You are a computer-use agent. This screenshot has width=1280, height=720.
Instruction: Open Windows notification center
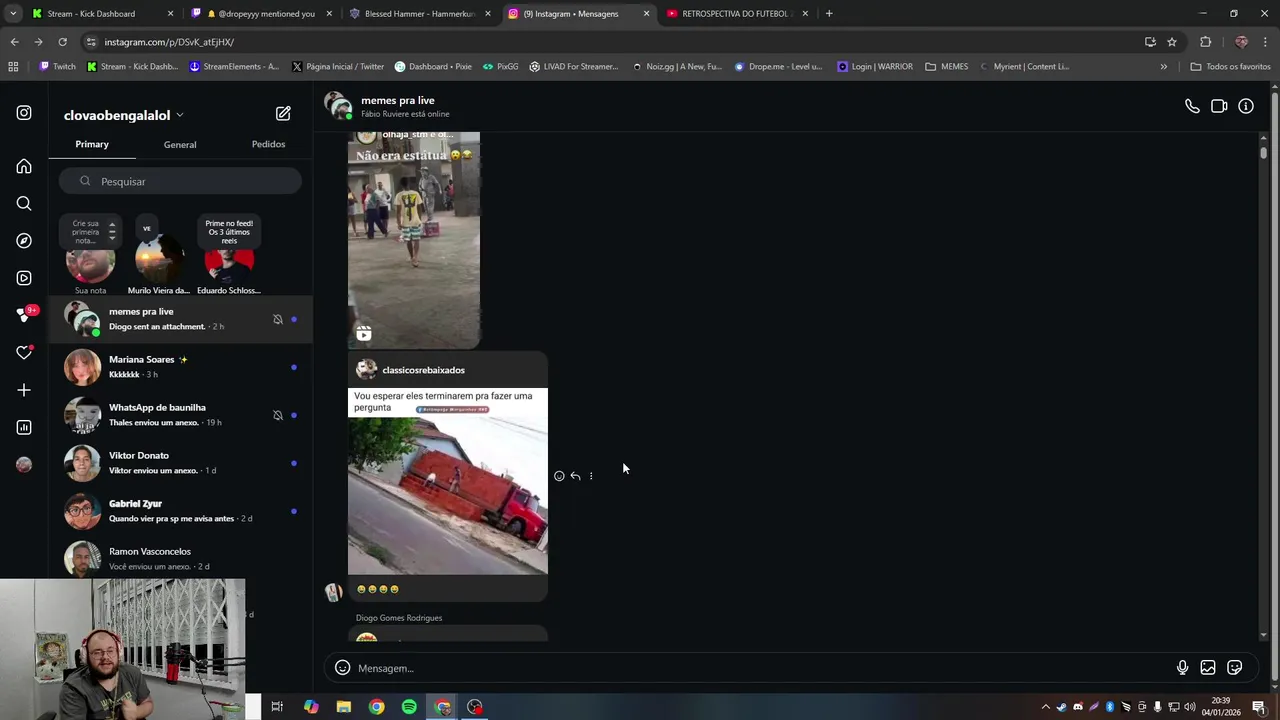coord(1259,707)
